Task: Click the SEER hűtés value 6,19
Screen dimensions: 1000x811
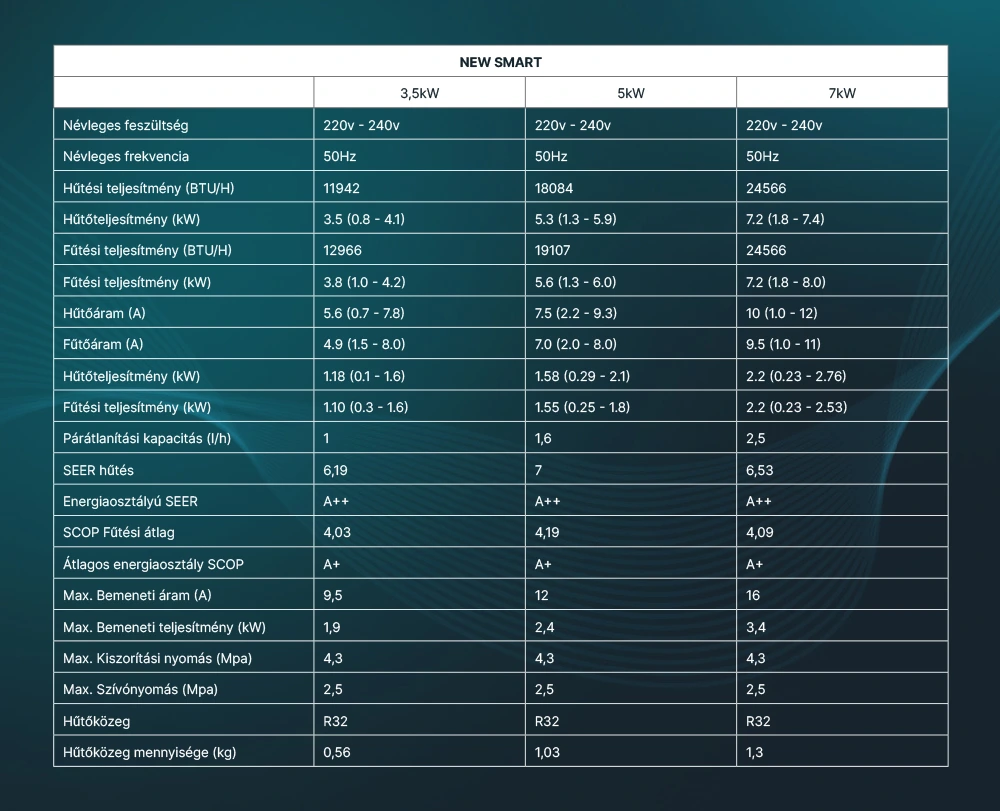Action: [x=337, y=470]
